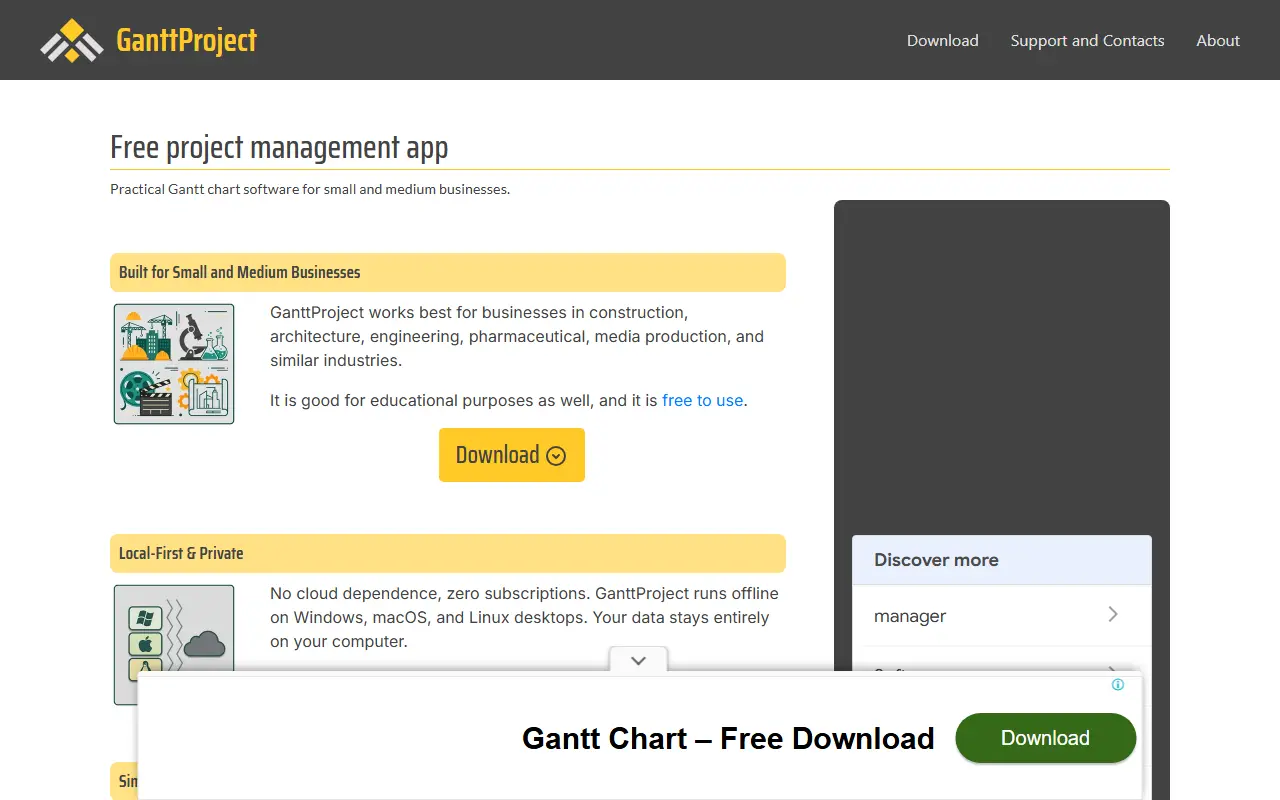Open Download in the top navigation bar
This screenshot has width=1280, height=800.
point(943,41)
